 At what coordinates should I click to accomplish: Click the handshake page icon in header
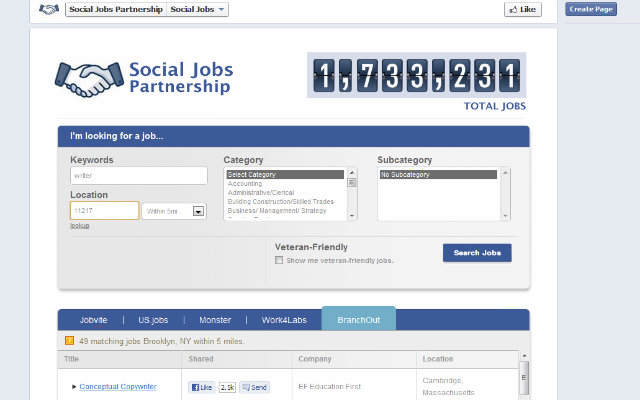tap(49, 9)
